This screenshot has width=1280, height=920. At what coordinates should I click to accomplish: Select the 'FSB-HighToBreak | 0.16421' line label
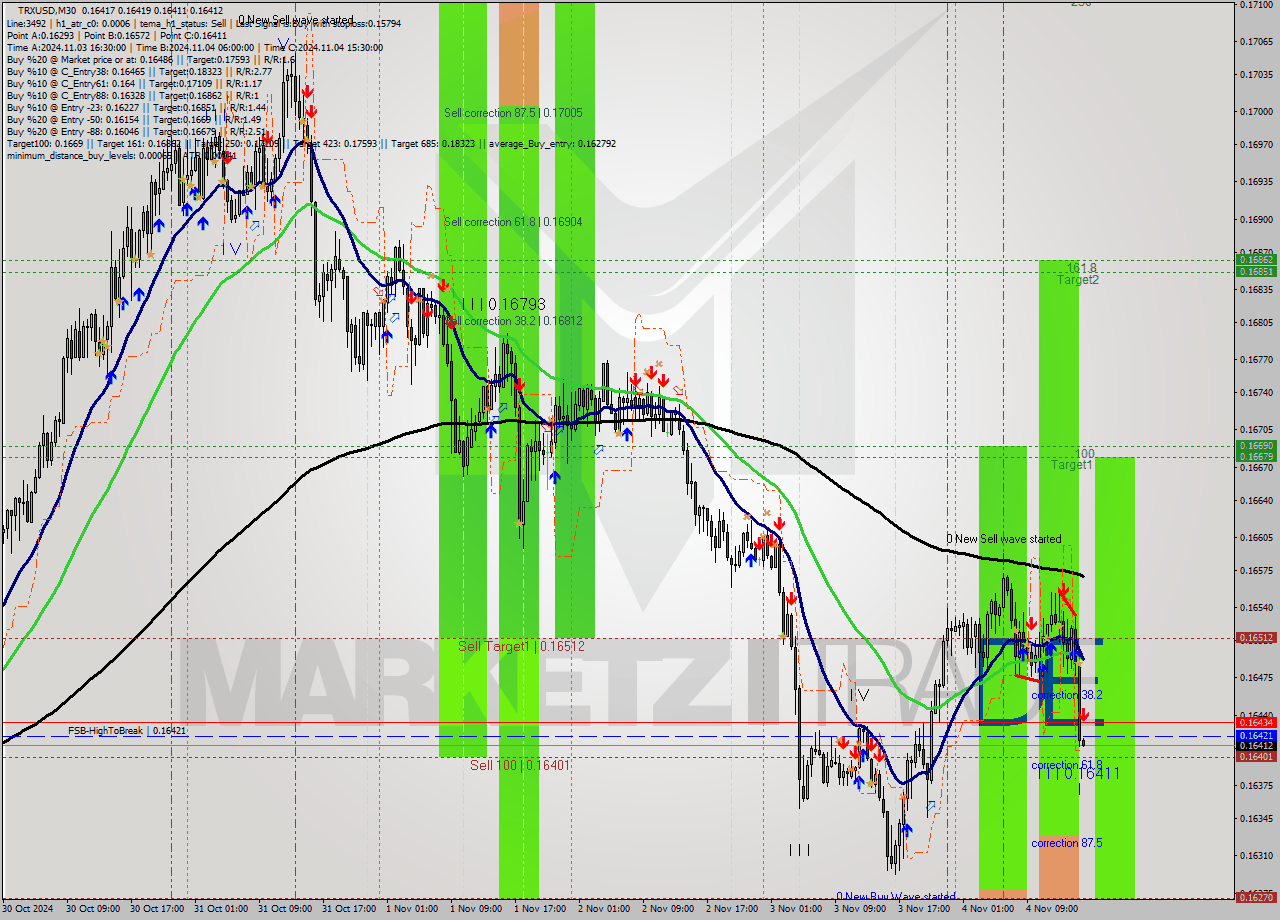(128, 731)
